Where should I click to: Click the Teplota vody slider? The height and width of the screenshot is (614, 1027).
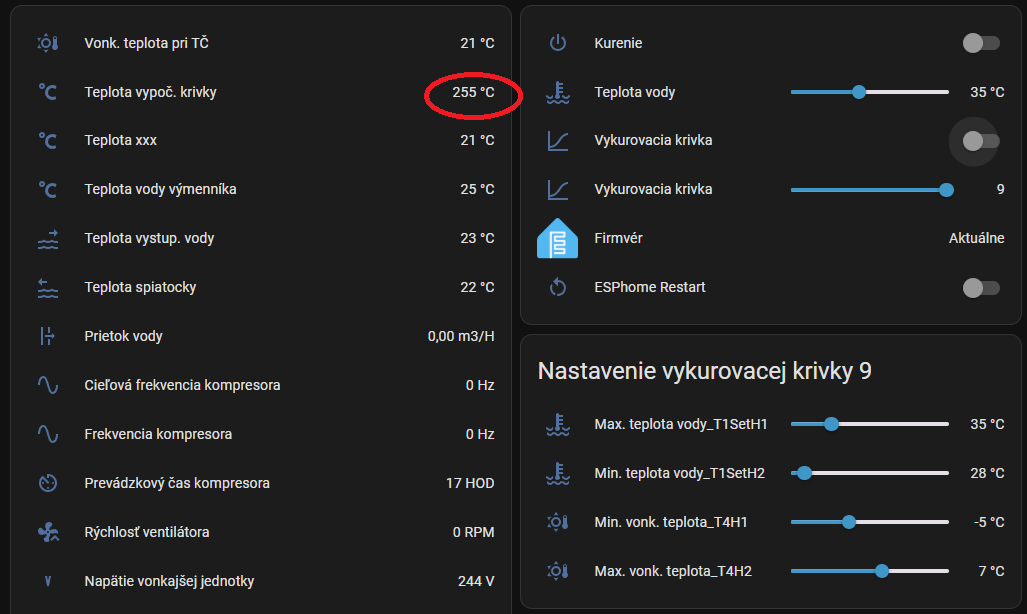[x=869, y=92]
